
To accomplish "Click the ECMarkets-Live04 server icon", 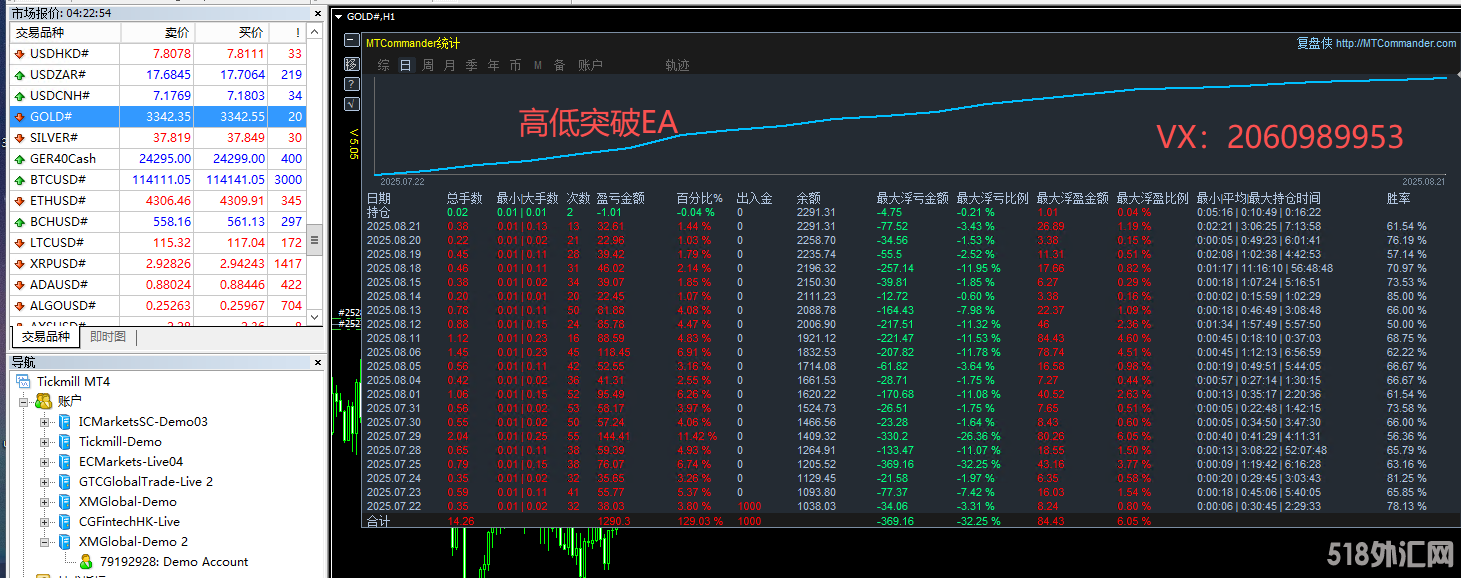I will point(65,462).
